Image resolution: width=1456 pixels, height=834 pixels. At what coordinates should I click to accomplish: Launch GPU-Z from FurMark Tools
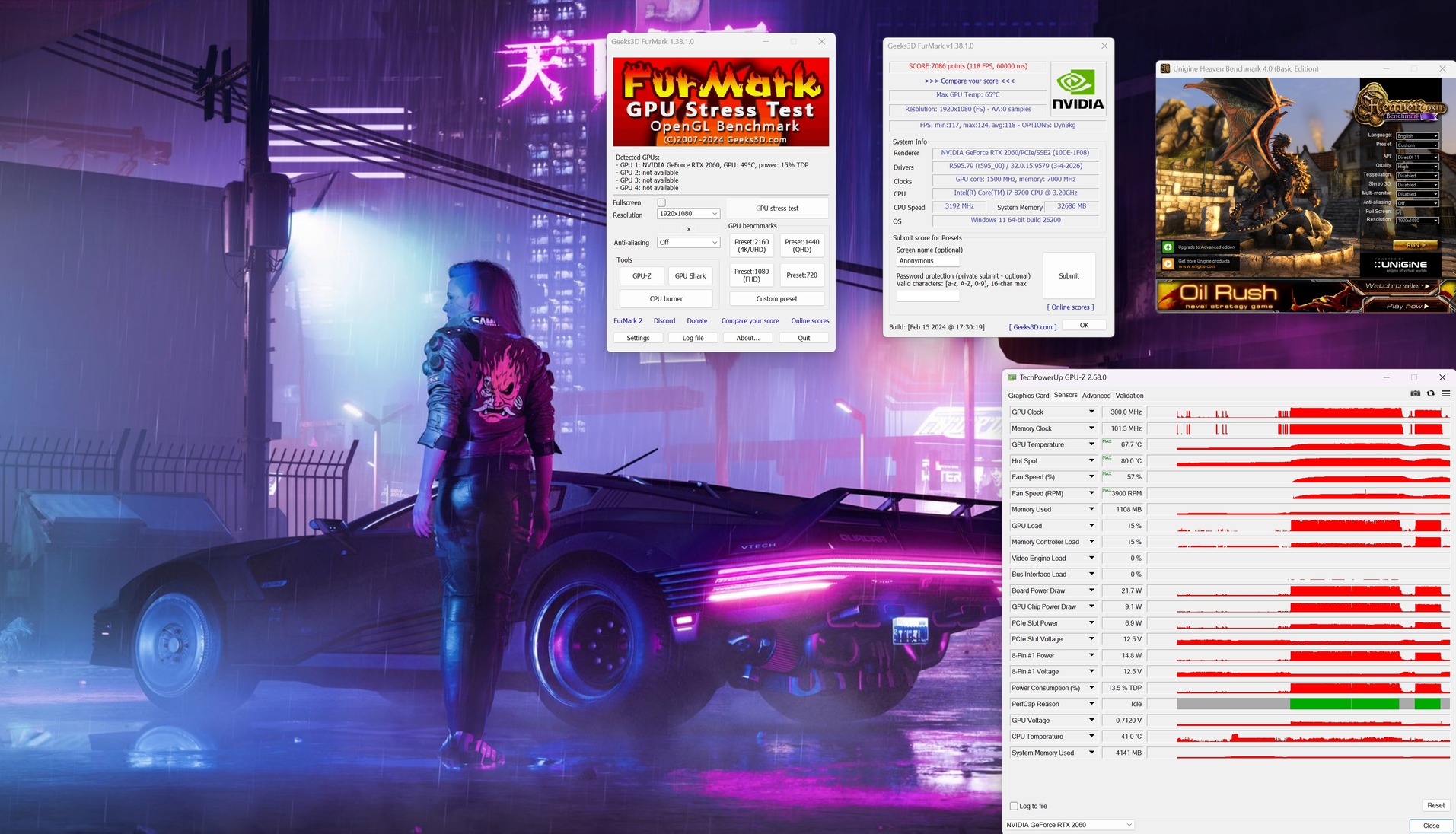click(x=642, y=276)
